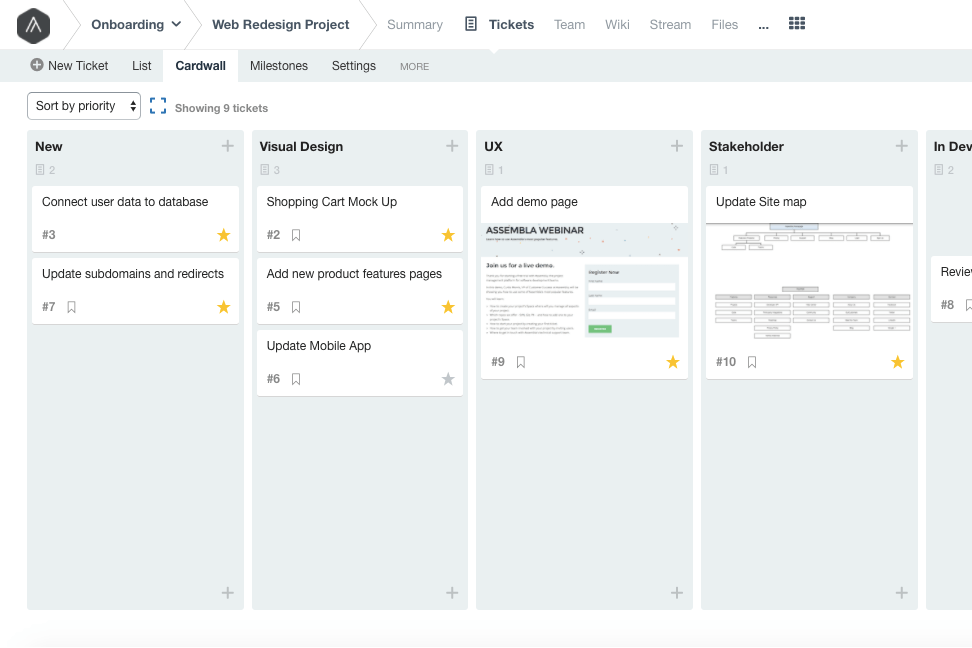This screenshot has width=972, height=648.
Task: Click plus icon atop Visual Design column
Action: pyautogui.click(x=452, y=146)
